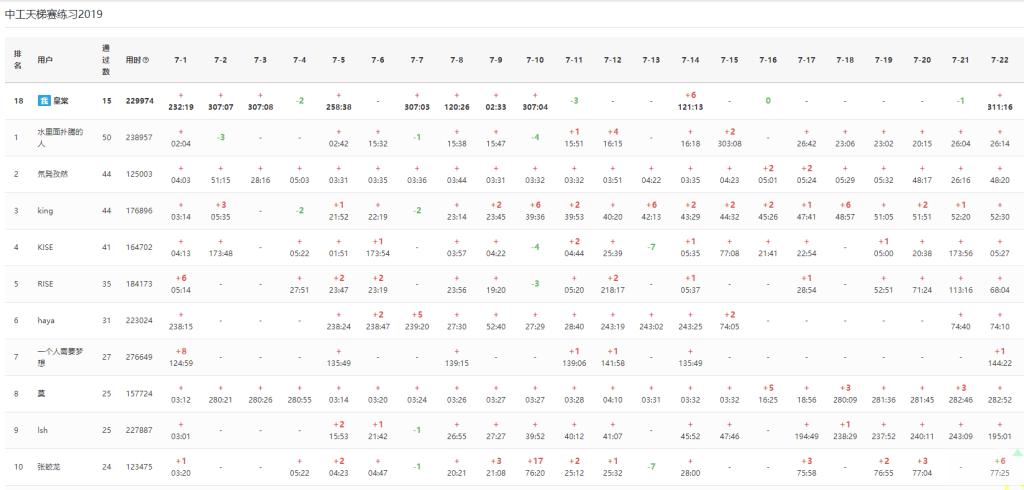Open user king's profile
1024x490 pixels.
(x=45, y=211)
